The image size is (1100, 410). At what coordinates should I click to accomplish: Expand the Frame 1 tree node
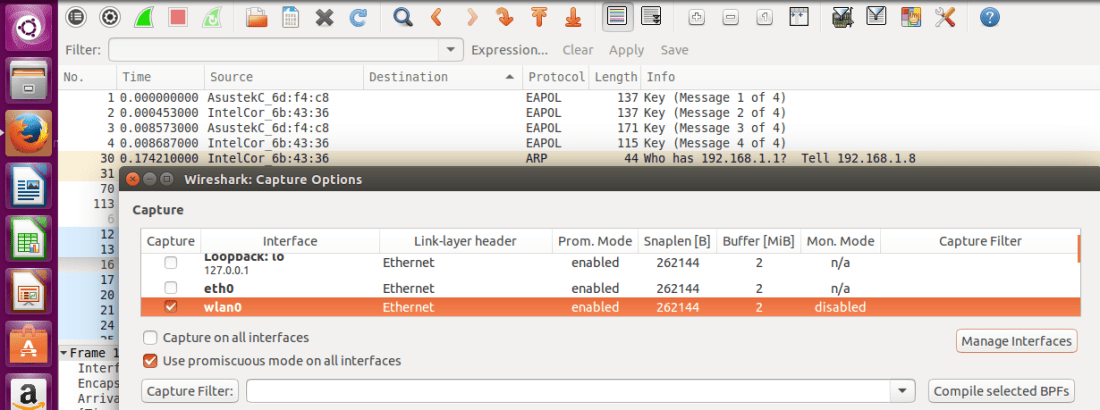click(x=64, y=353)
